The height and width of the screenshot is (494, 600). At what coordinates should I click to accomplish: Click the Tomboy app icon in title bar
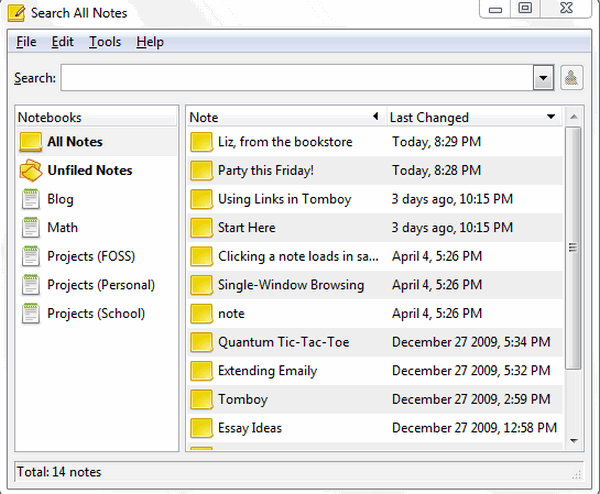coord(16,13)
